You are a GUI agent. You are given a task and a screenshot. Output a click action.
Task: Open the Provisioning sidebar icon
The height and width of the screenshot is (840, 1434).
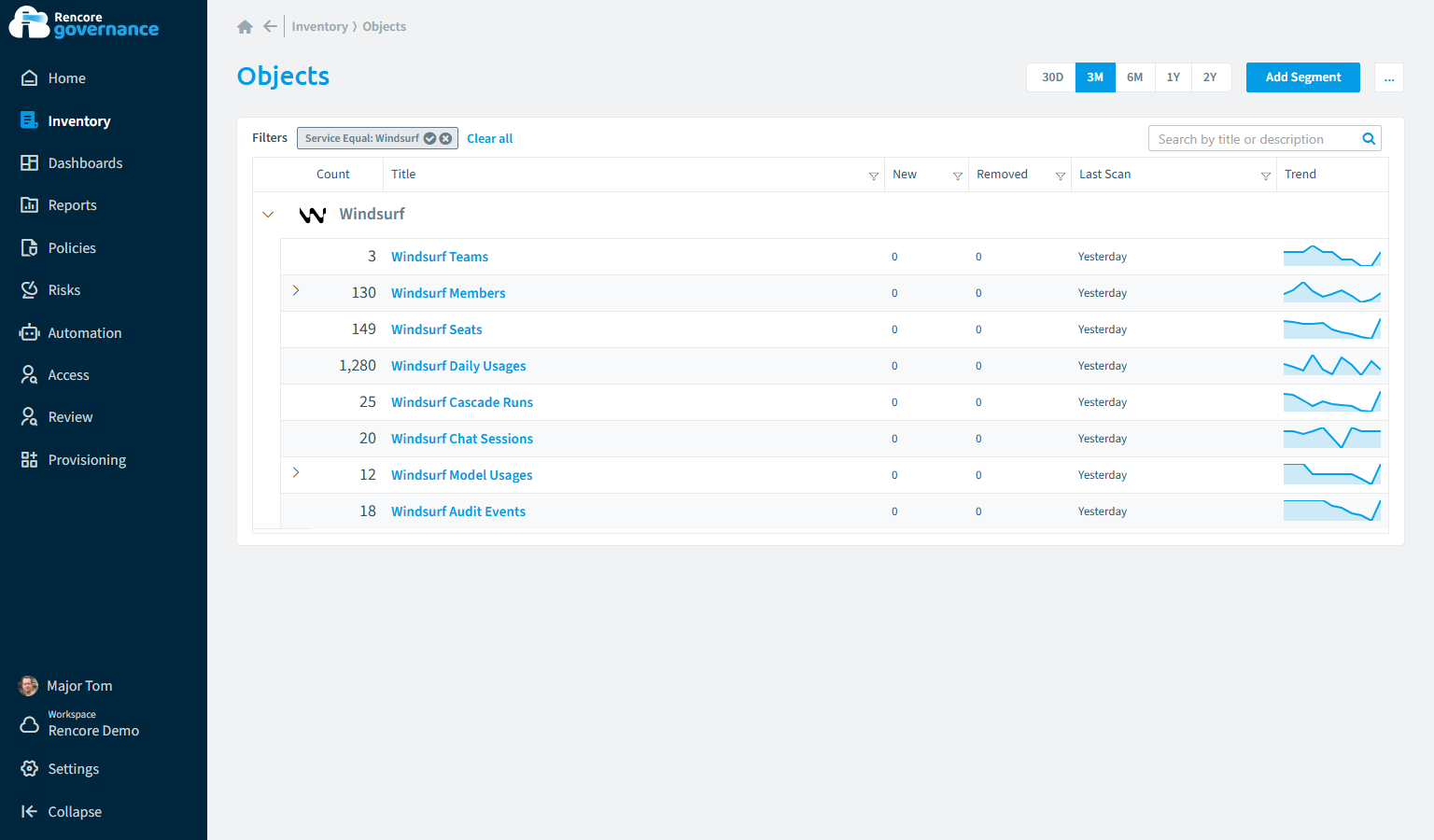pyautogui.click(x=30, y=460)
